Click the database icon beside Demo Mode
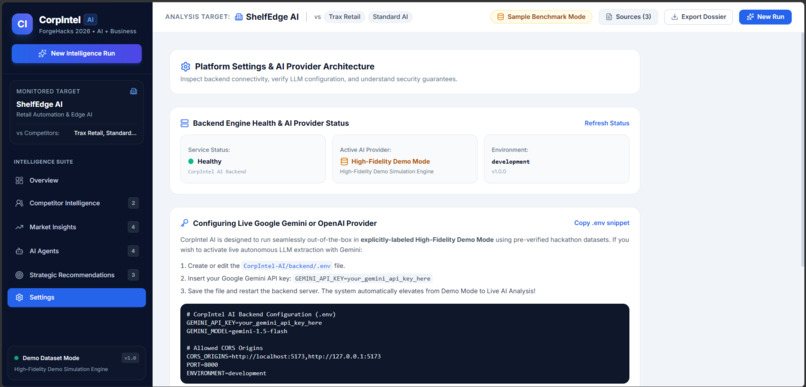The image size is (806, 387). 344,161
